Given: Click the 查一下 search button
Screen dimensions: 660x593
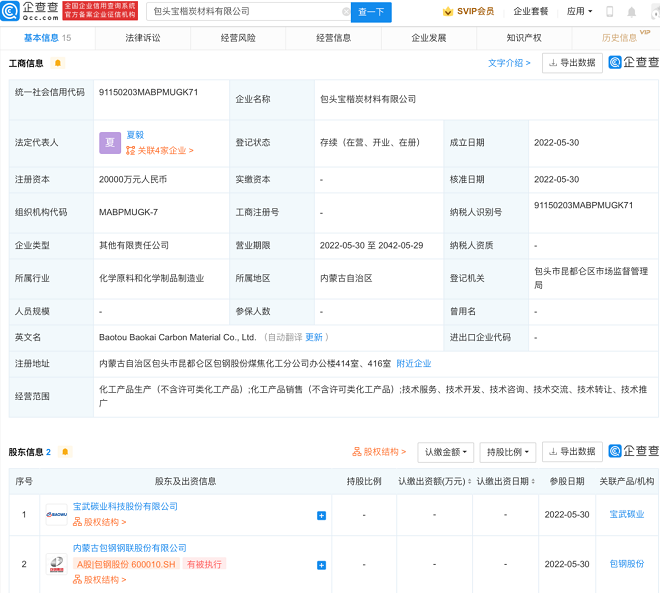Looking at the screenshot, I should click(x=371, y=12).
